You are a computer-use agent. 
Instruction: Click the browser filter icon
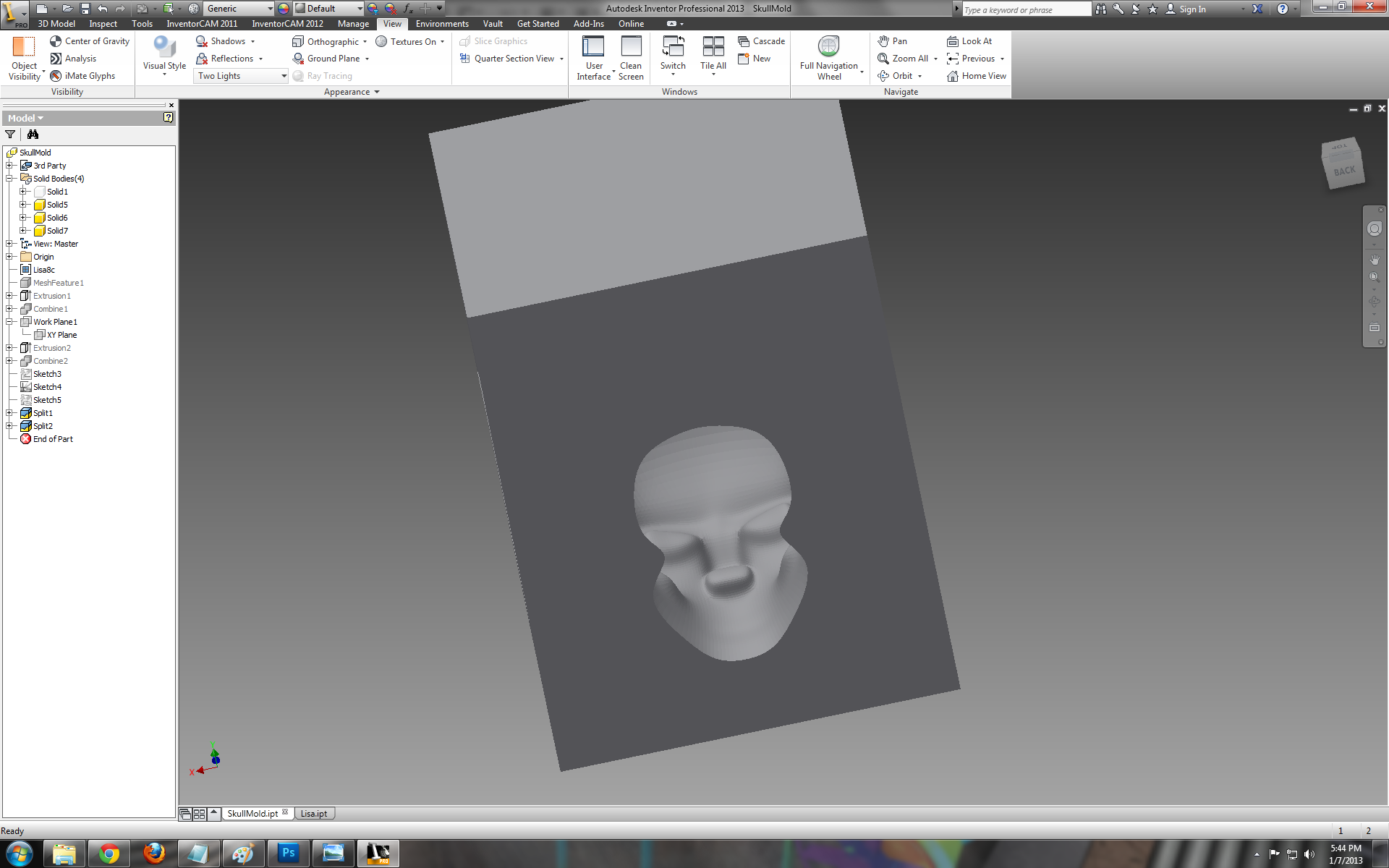pos(10,135)
